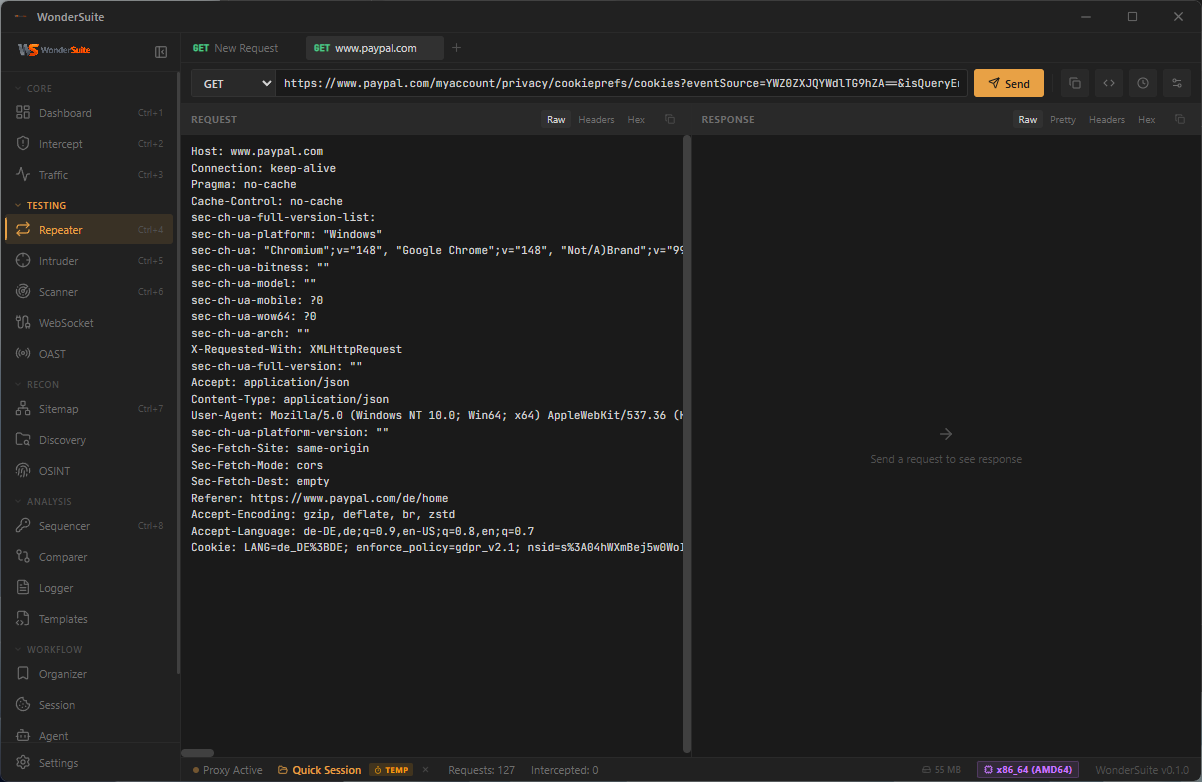Collapse the sidebar using the panel icon
The height and width of the screenshot is (782, 1202).
pyautogui.click(x=161, y=51)
